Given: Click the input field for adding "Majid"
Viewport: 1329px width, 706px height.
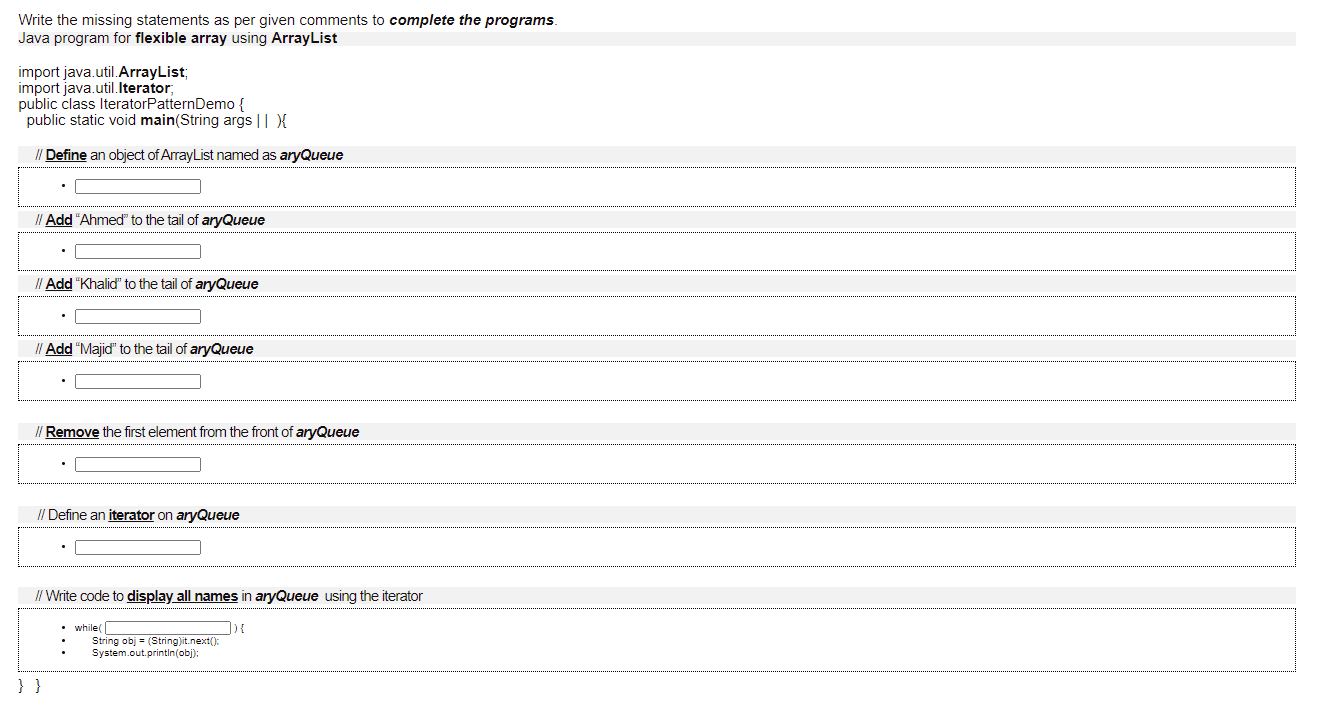Looking at the screenshot, I should 137,381.
